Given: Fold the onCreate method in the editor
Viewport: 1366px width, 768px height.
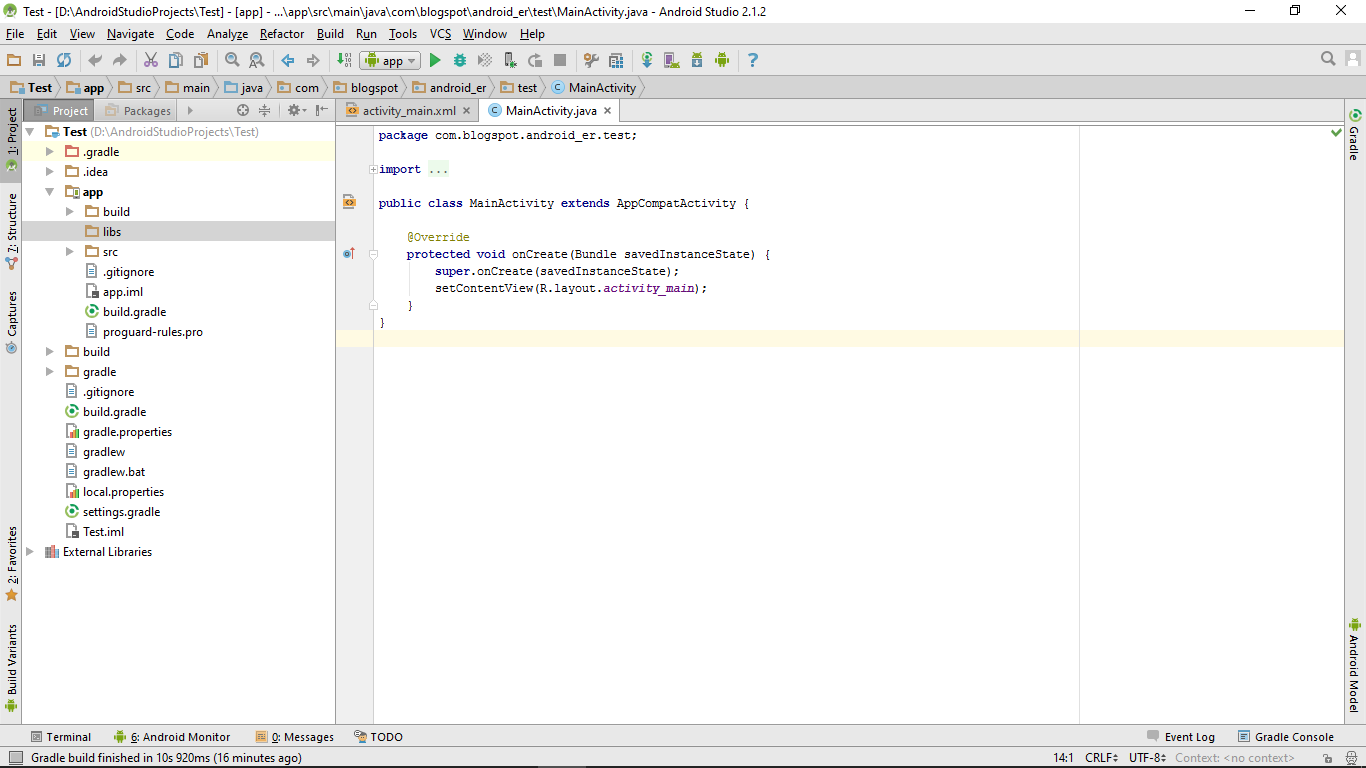Looking at the screenshot, I should (x=373, y=254).
